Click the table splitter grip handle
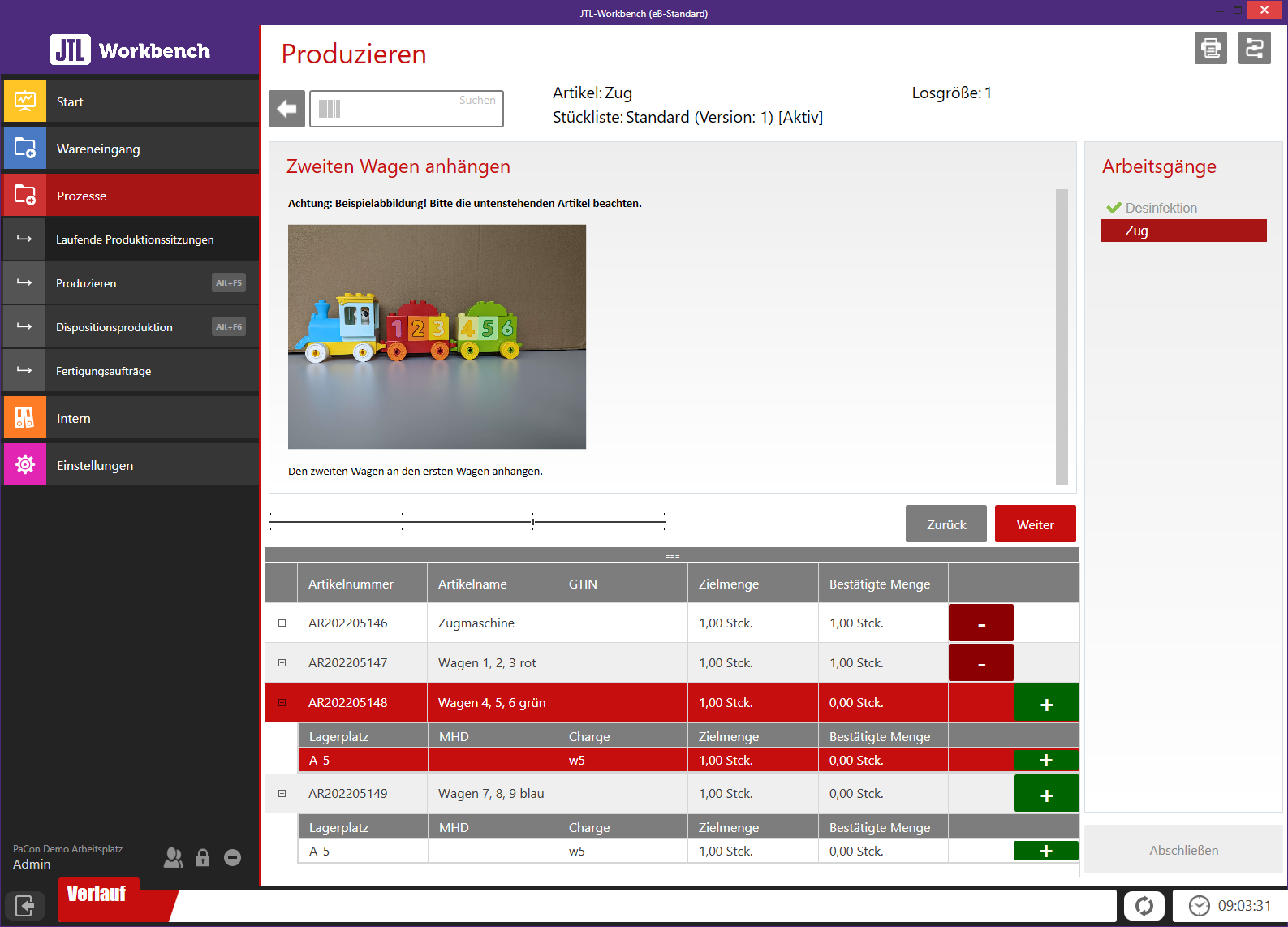The width and height of the screenshot is (1288, 927). [x=672, y=555]
